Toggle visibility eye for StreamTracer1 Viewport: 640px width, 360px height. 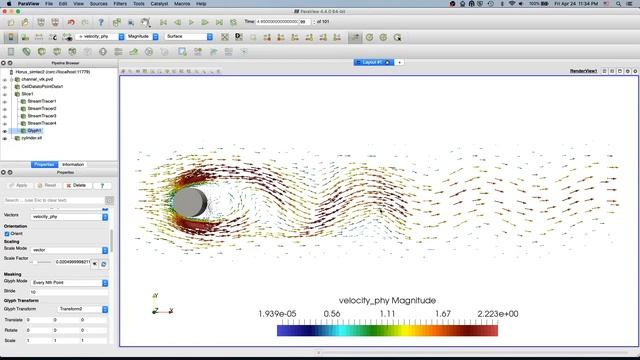pyautogui.click(x=4, y=102)
